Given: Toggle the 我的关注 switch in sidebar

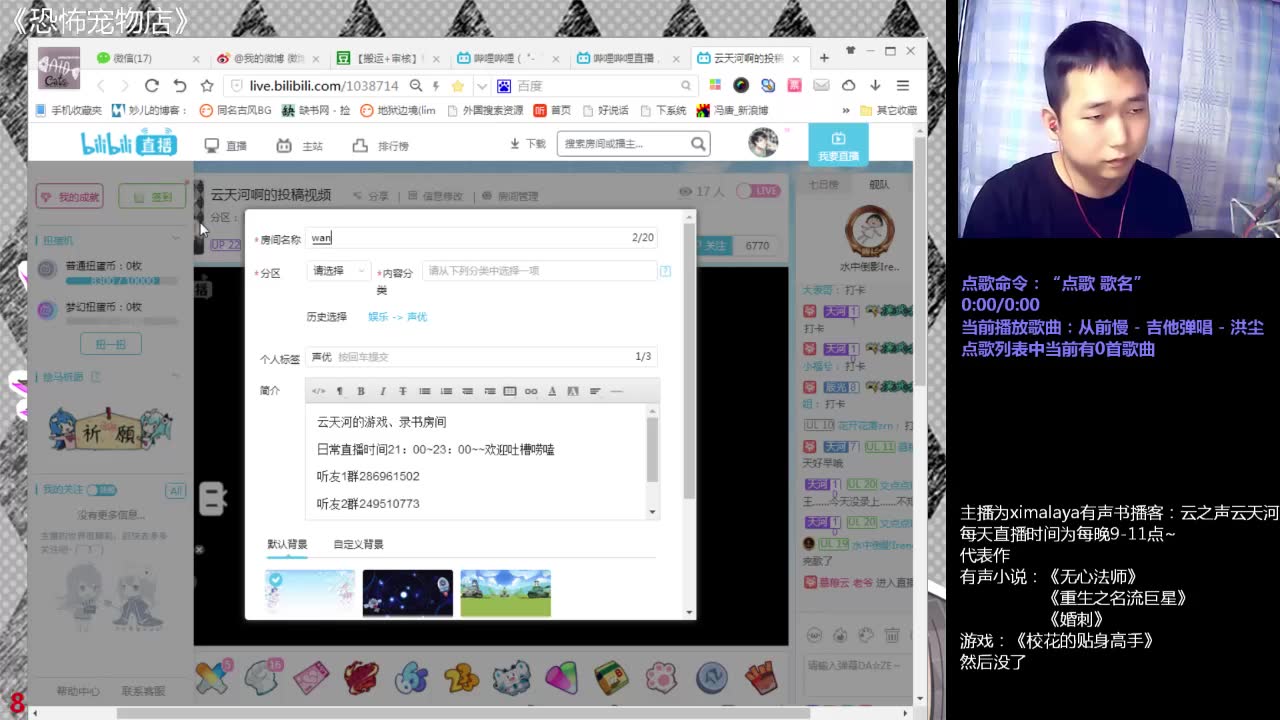Looking at the screenshot, I should pos(102,490).
